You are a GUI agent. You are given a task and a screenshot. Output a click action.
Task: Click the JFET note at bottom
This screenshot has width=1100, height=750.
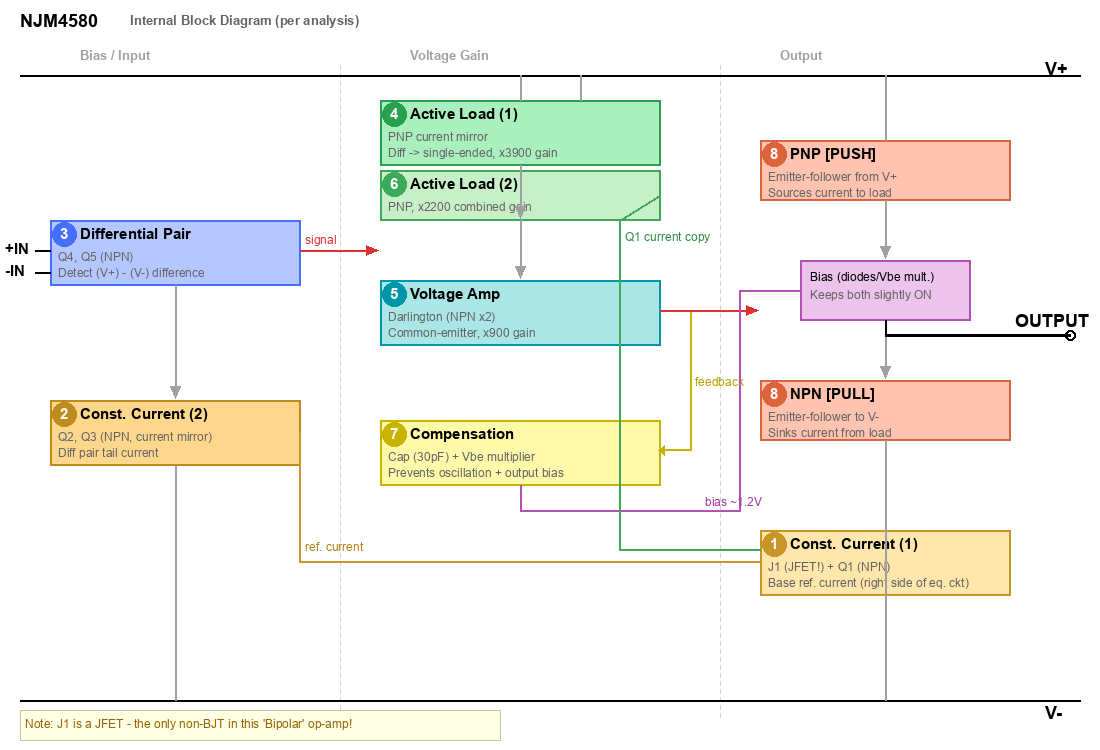point(260,725)
